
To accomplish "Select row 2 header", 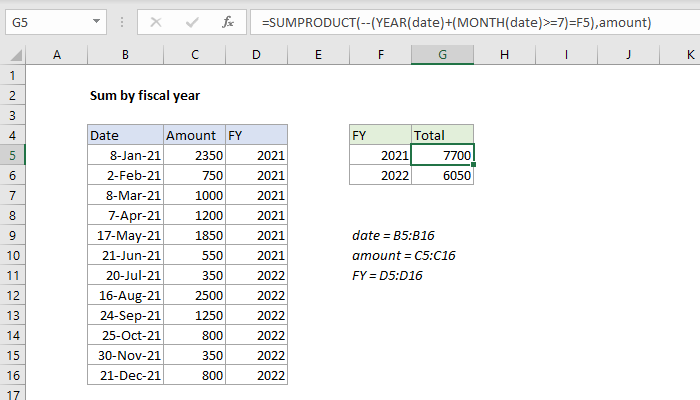I will (x=12, y=96).
